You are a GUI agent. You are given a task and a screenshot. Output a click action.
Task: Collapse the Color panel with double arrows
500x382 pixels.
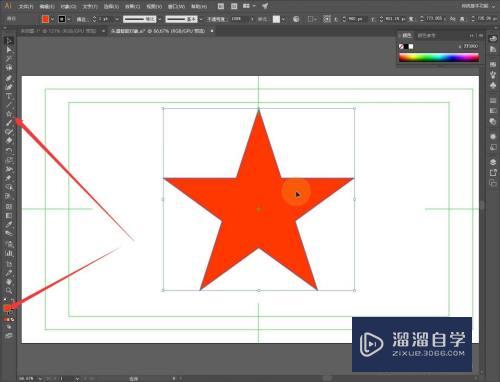pos(472,35)
